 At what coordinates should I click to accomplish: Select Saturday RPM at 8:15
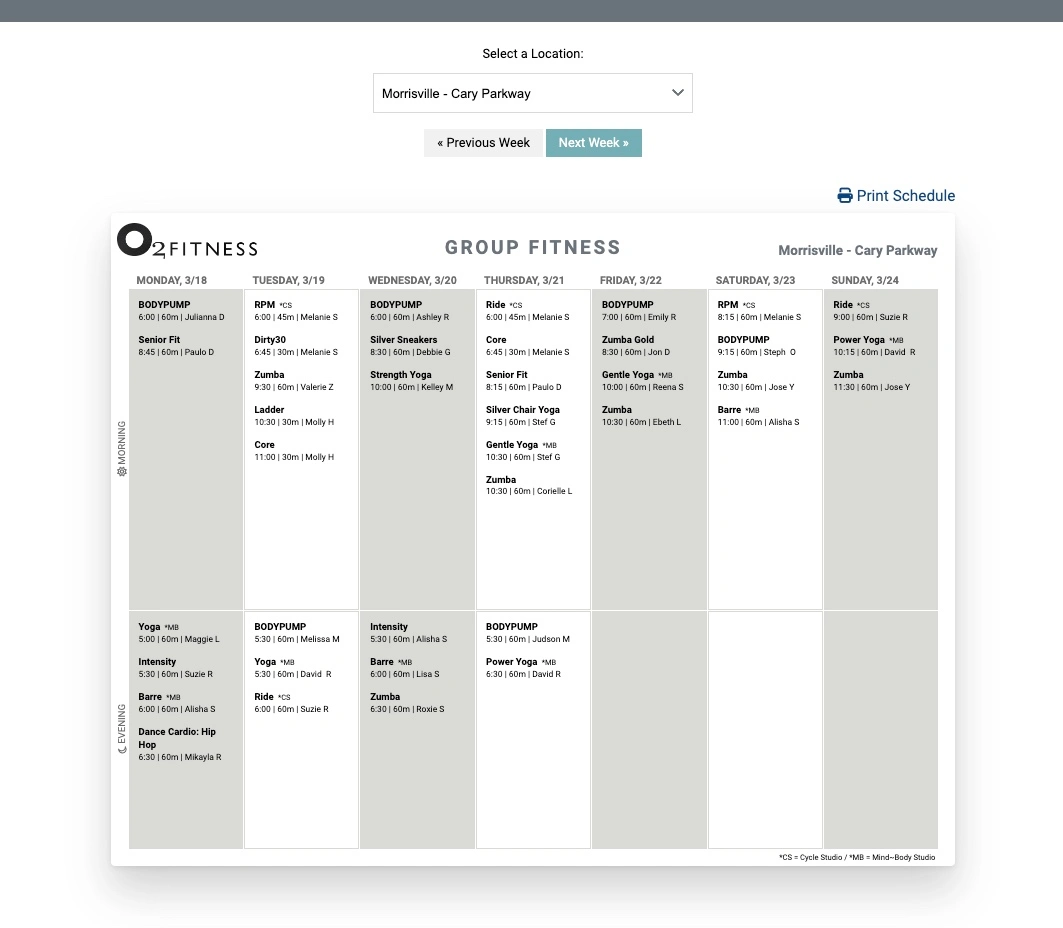coord(759,310)
